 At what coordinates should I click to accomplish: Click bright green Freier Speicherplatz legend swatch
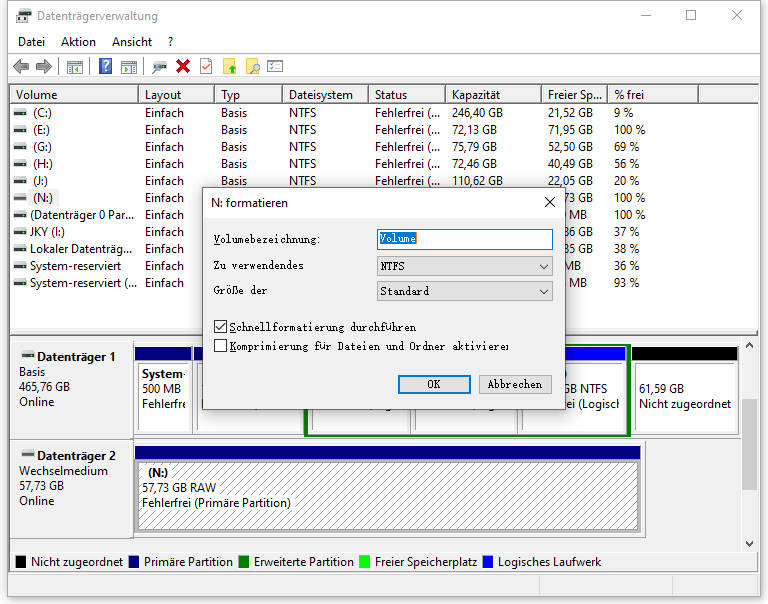(x=364, y=561)
